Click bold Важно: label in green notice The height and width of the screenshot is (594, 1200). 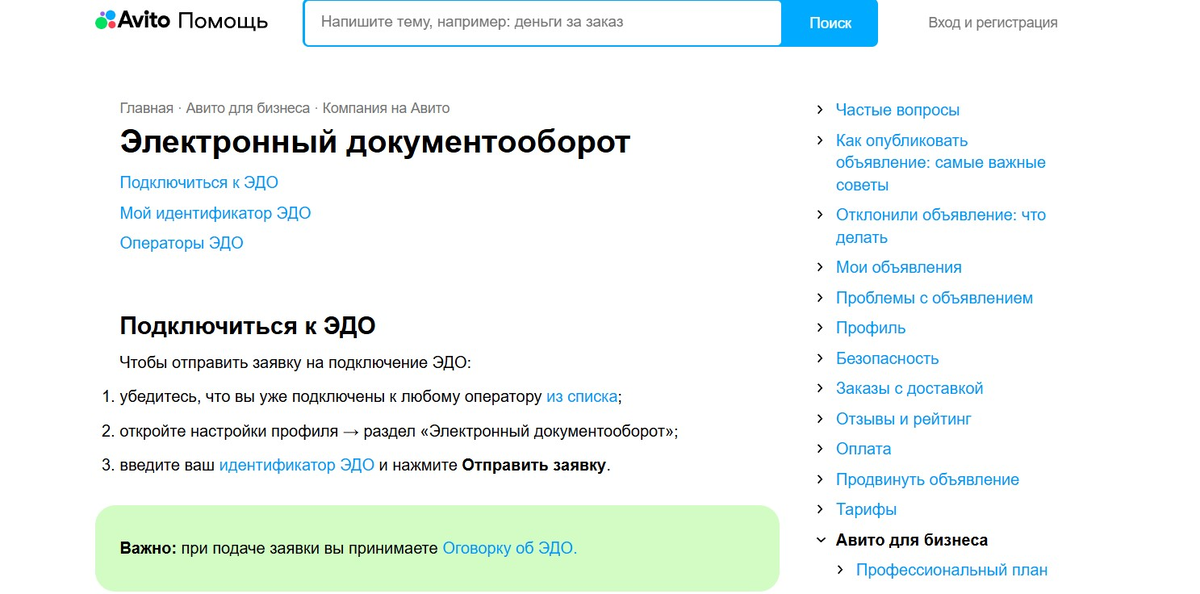pyautogui.click(x=148, y=548)
